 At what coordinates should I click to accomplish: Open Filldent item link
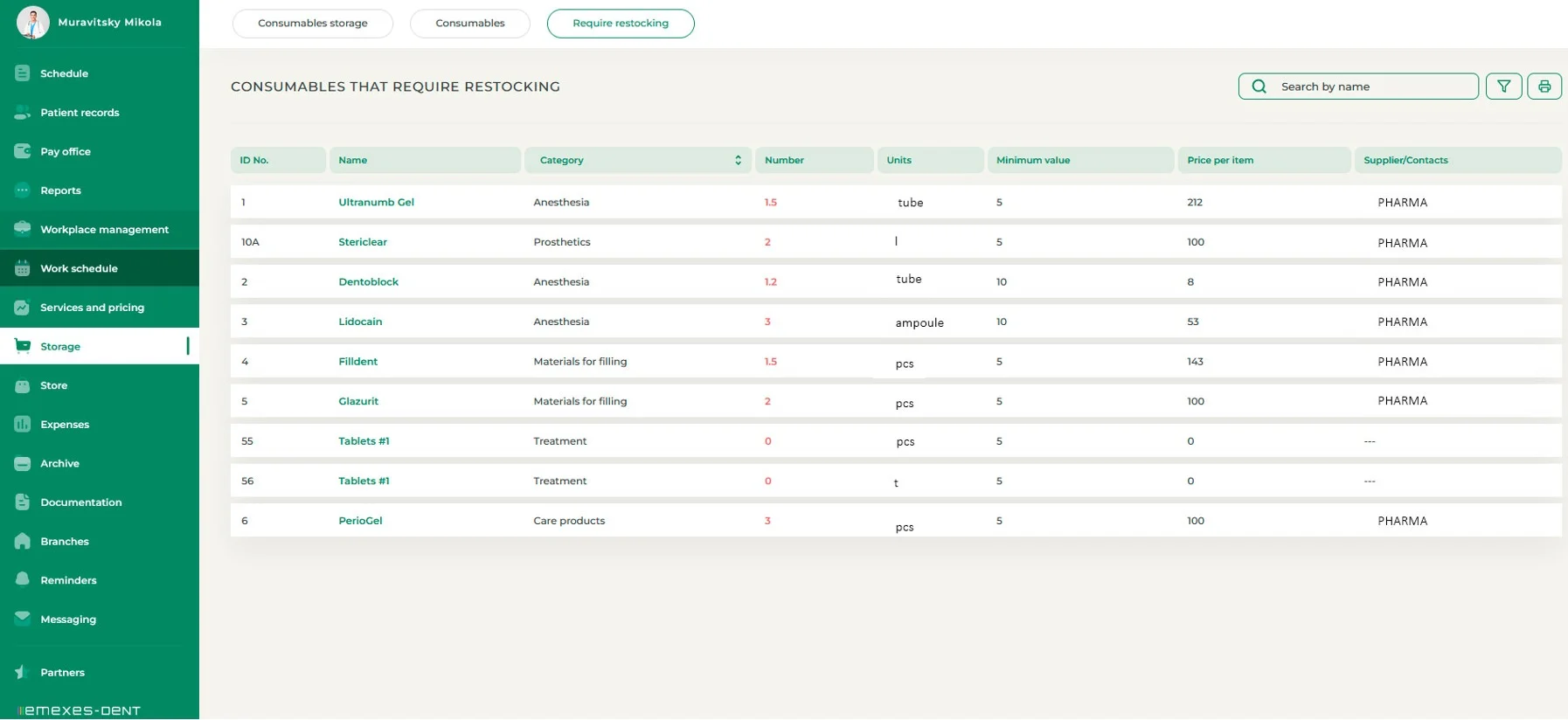pos(357,361)
